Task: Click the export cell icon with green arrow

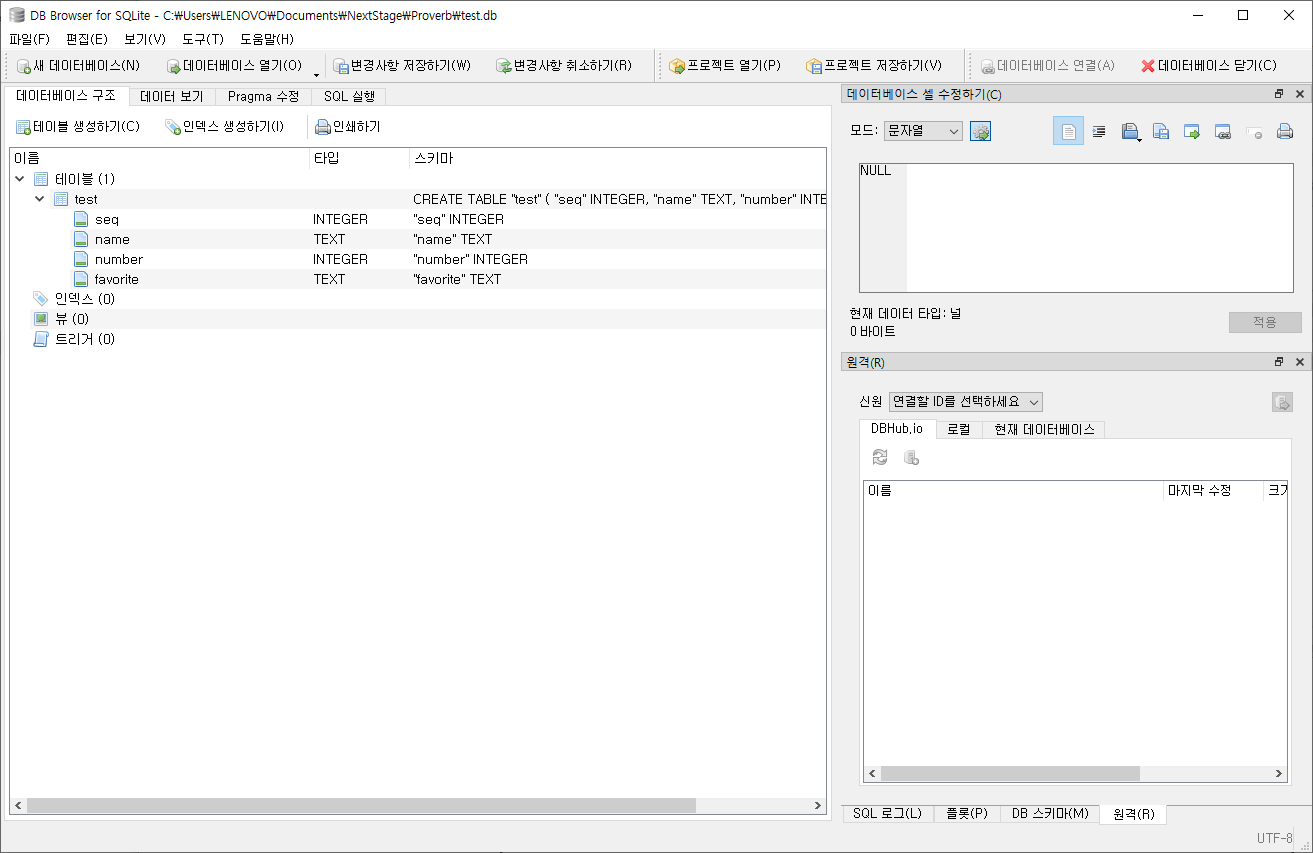Action: pos(1192,131)
